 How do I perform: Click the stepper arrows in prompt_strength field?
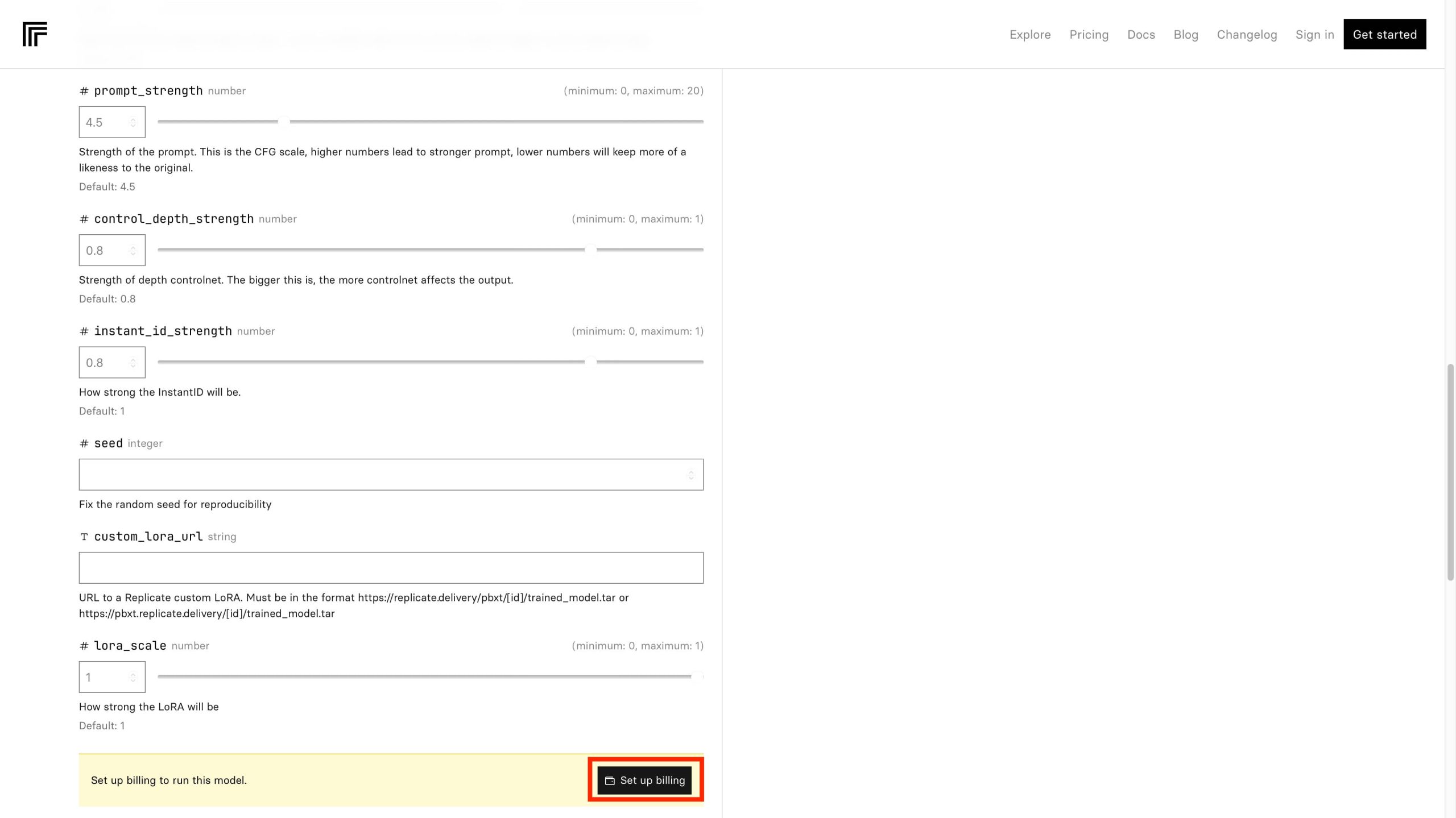[x=133, y=122]
